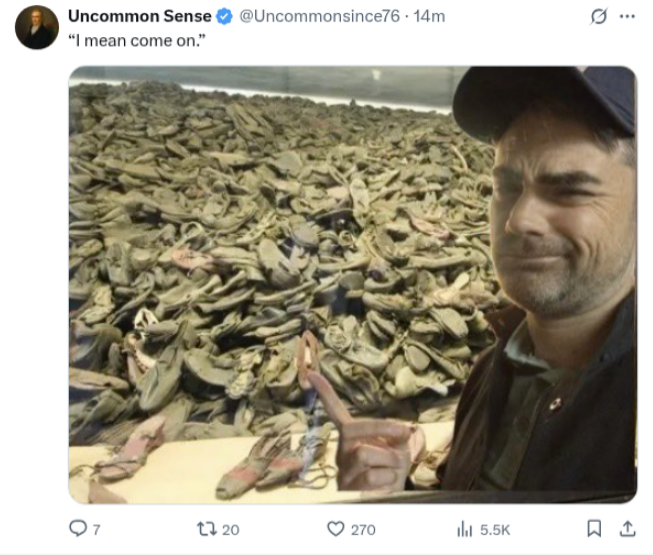653x555 pixels.
Task: Bookmark this post
Action: [594, 529]
